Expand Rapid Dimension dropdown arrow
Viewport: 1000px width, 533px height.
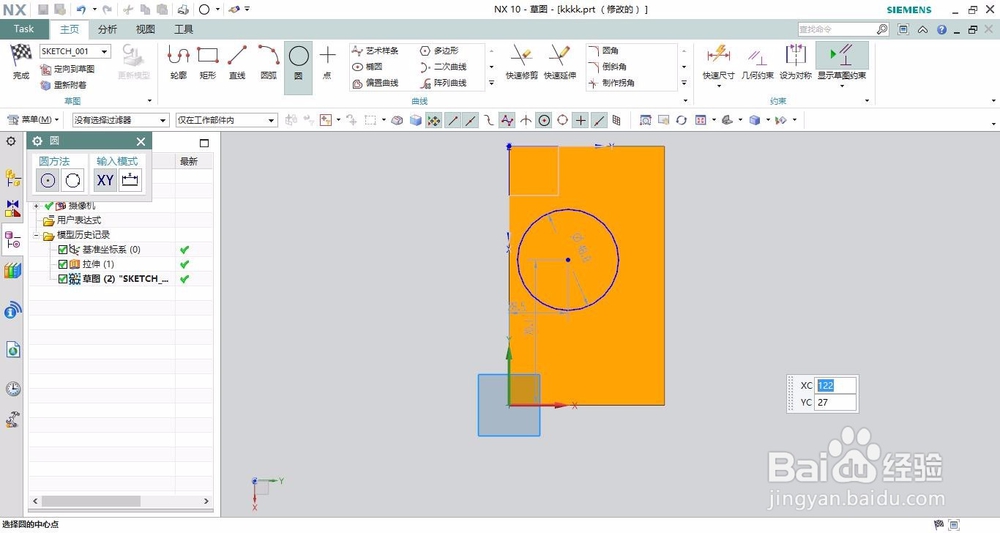(719, 85)
